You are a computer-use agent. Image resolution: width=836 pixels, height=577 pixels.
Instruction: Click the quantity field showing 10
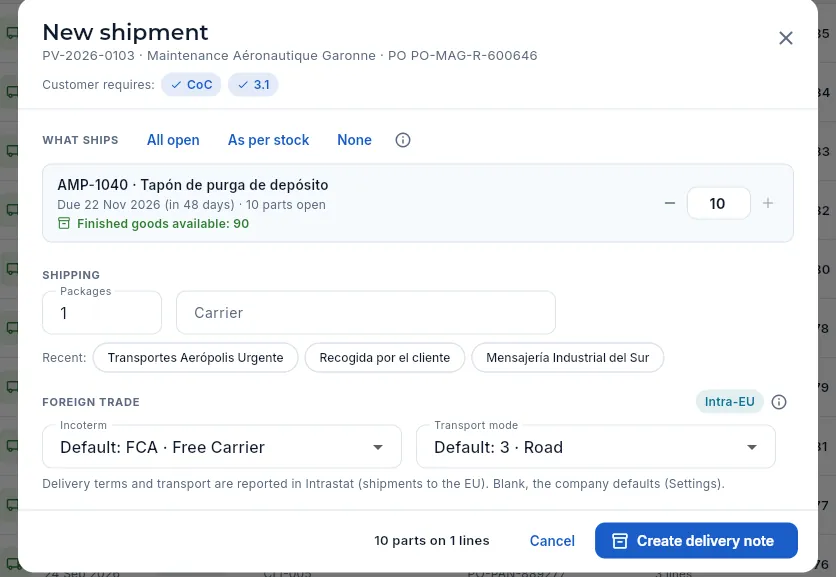(718, 203)
